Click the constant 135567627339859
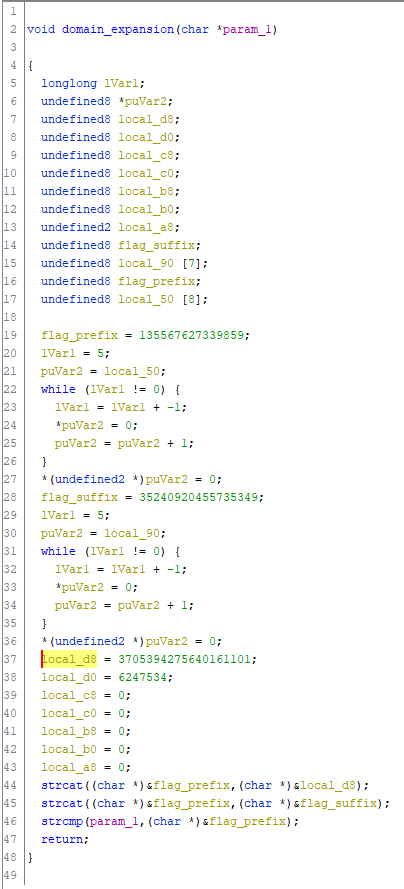The height and width of the screenshot is (889, 404). point(191,336)
